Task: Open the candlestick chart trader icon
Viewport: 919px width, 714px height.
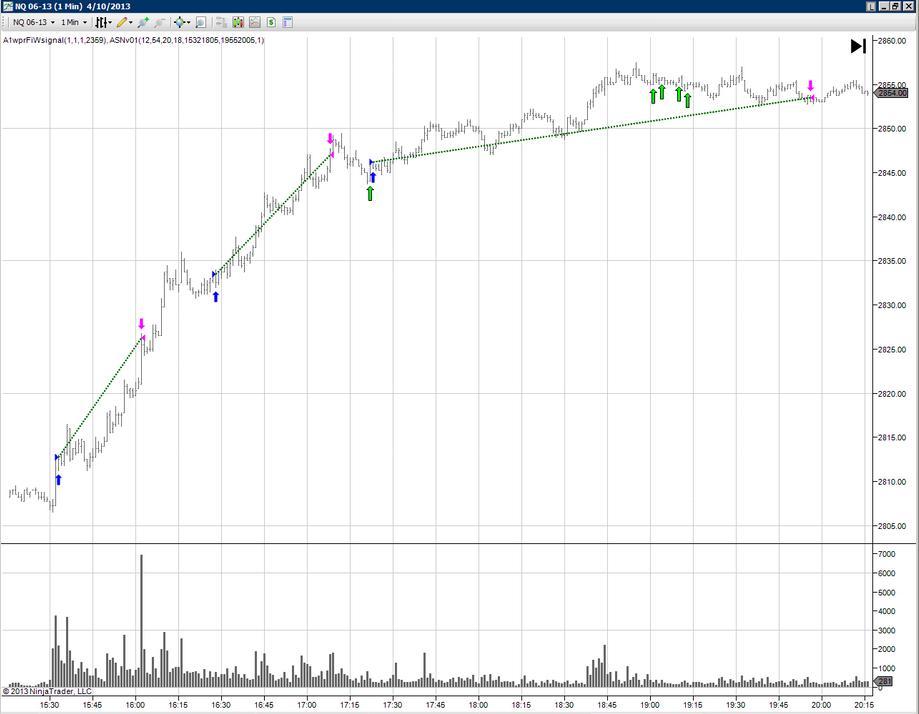Action: click(237, 22)
